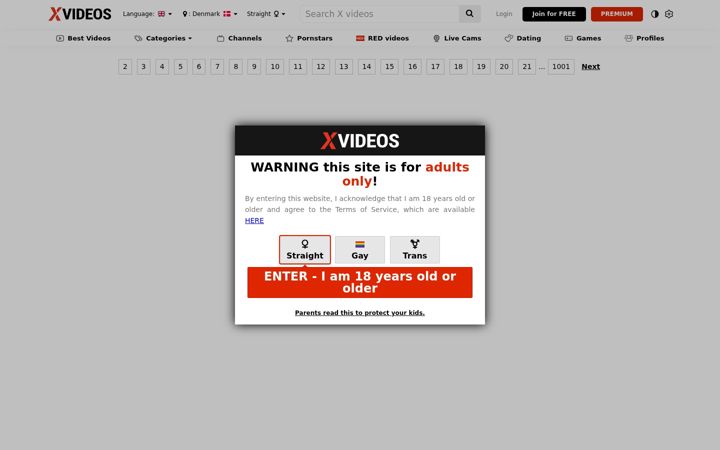Go to page 17

point(435,67)
